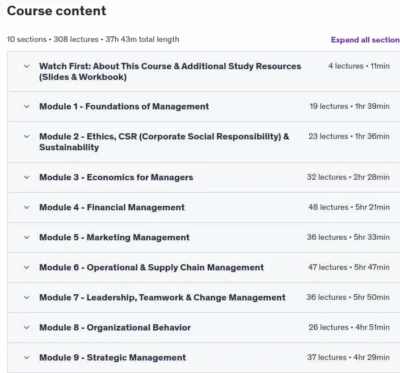The width and height of the screenshot is (400, 373).
Task: Expand Module 6 Operational & Supply Chain chevron
Action: (27, 267)
